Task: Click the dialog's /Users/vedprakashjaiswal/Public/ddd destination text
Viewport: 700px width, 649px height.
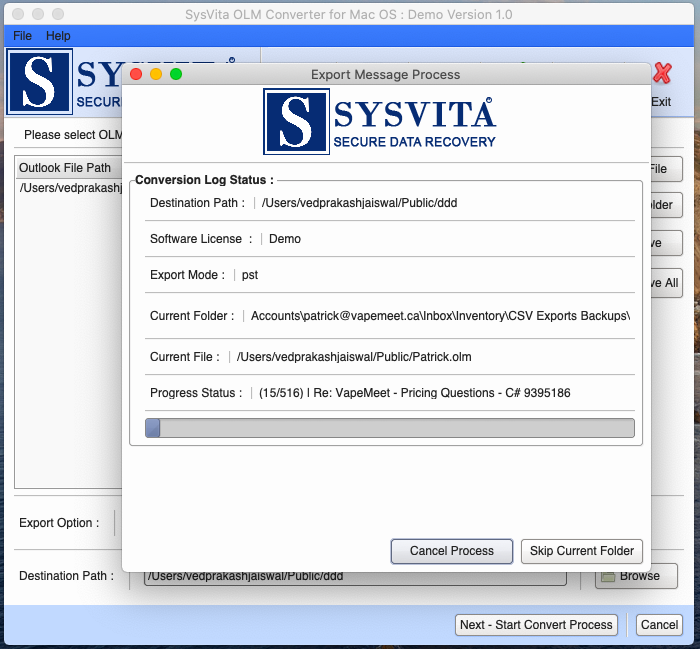Action: coord(359,203)
